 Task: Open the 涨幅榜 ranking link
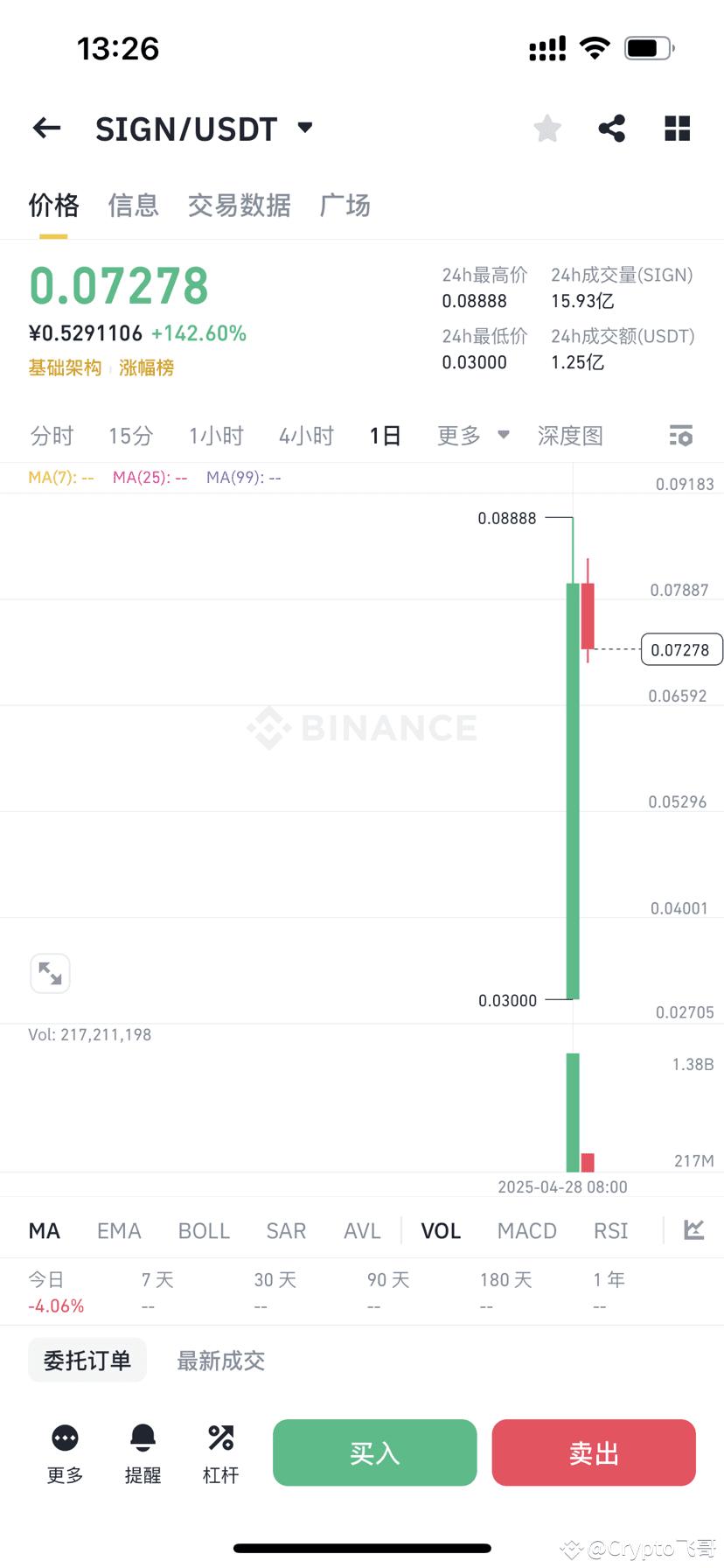pos(145,367)
